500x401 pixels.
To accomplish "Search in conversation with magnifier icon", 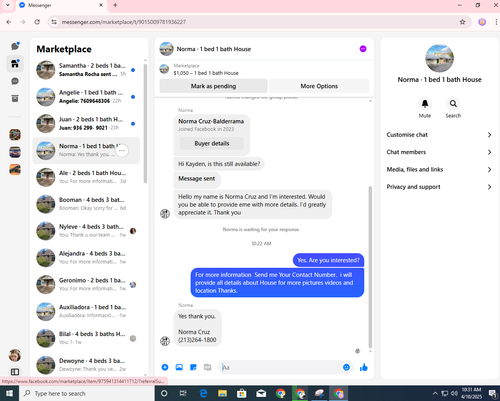I will pyautogui.click(x=453, y=104).
